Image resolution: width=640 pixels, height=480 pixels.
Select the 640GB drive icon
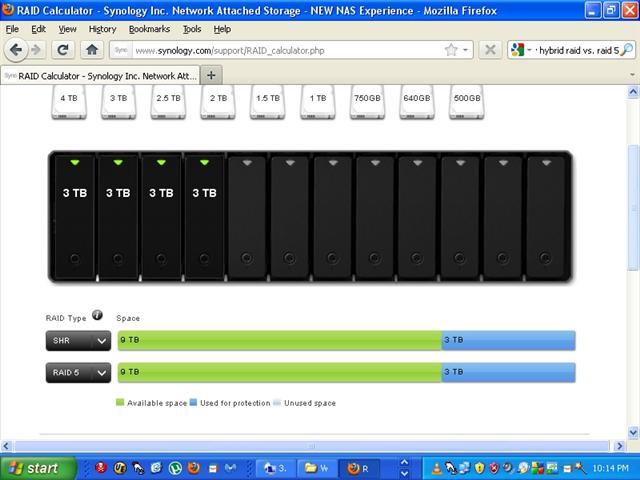point(417,102)
